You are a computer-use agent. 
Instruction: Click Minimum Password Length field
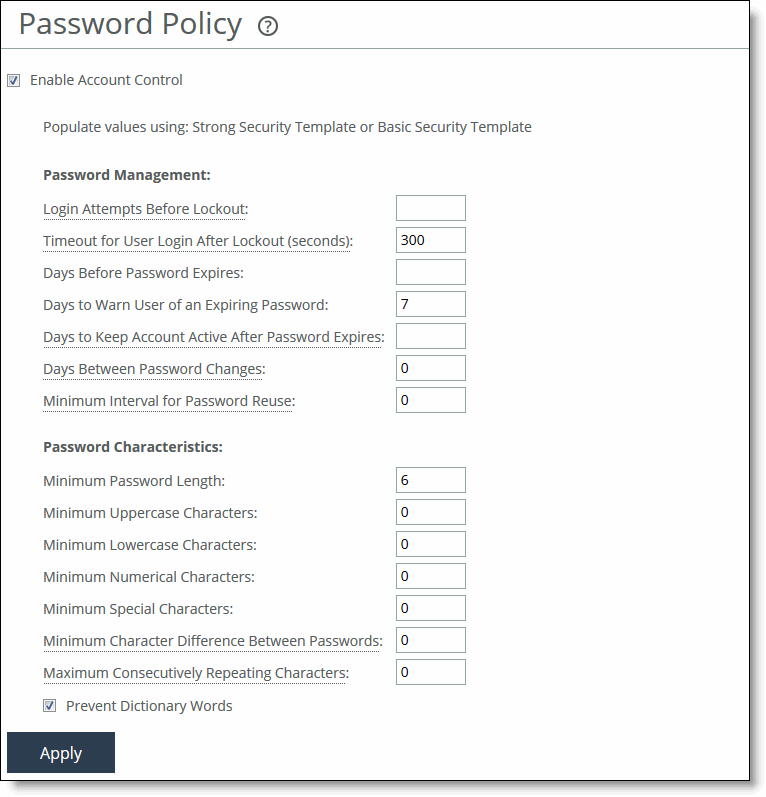point(430,480)
